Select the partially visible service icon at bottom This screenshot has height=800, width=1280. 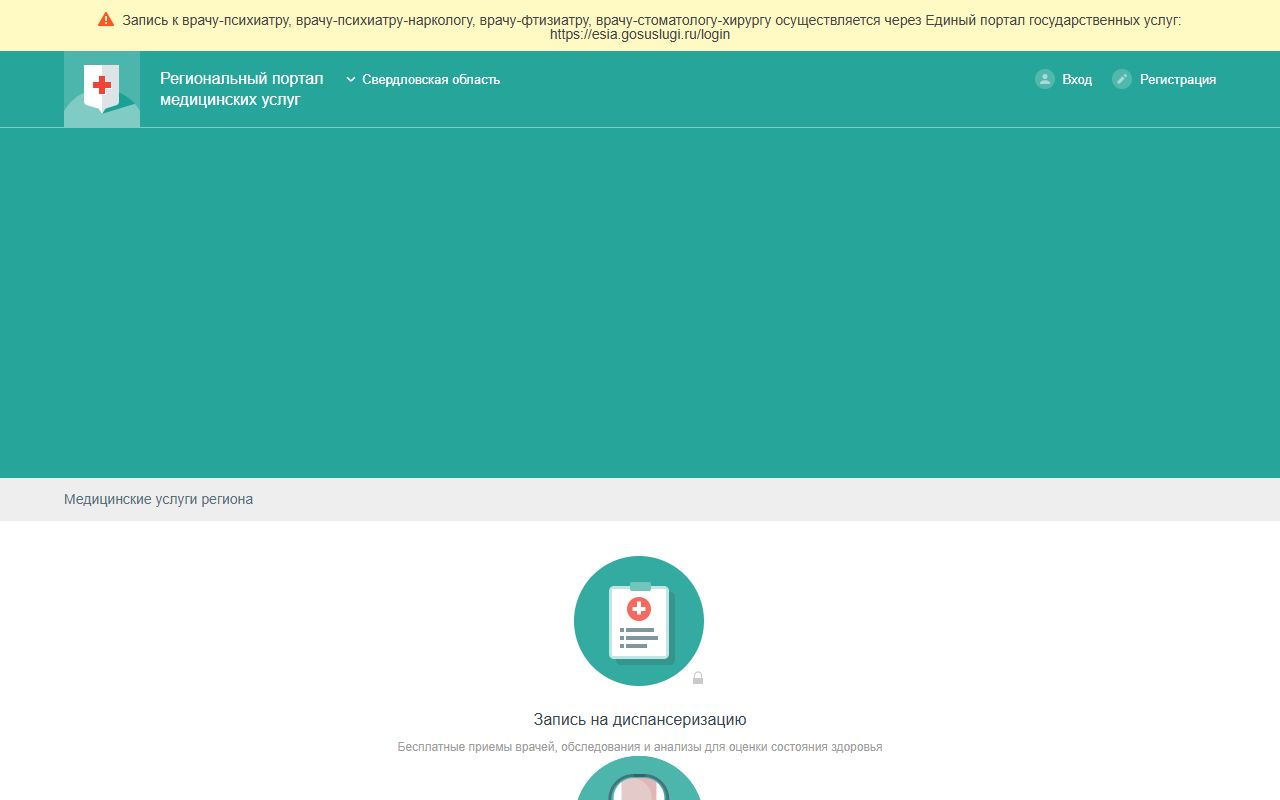coord(639,778)
